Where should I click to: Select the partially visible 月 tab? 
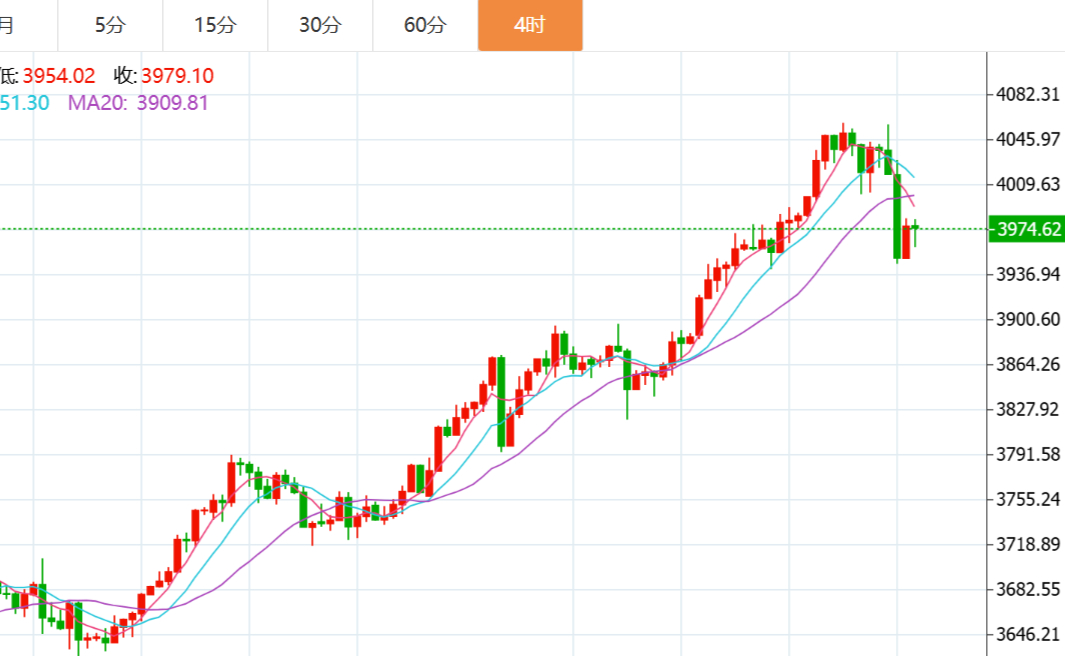(x=8, y=25)
